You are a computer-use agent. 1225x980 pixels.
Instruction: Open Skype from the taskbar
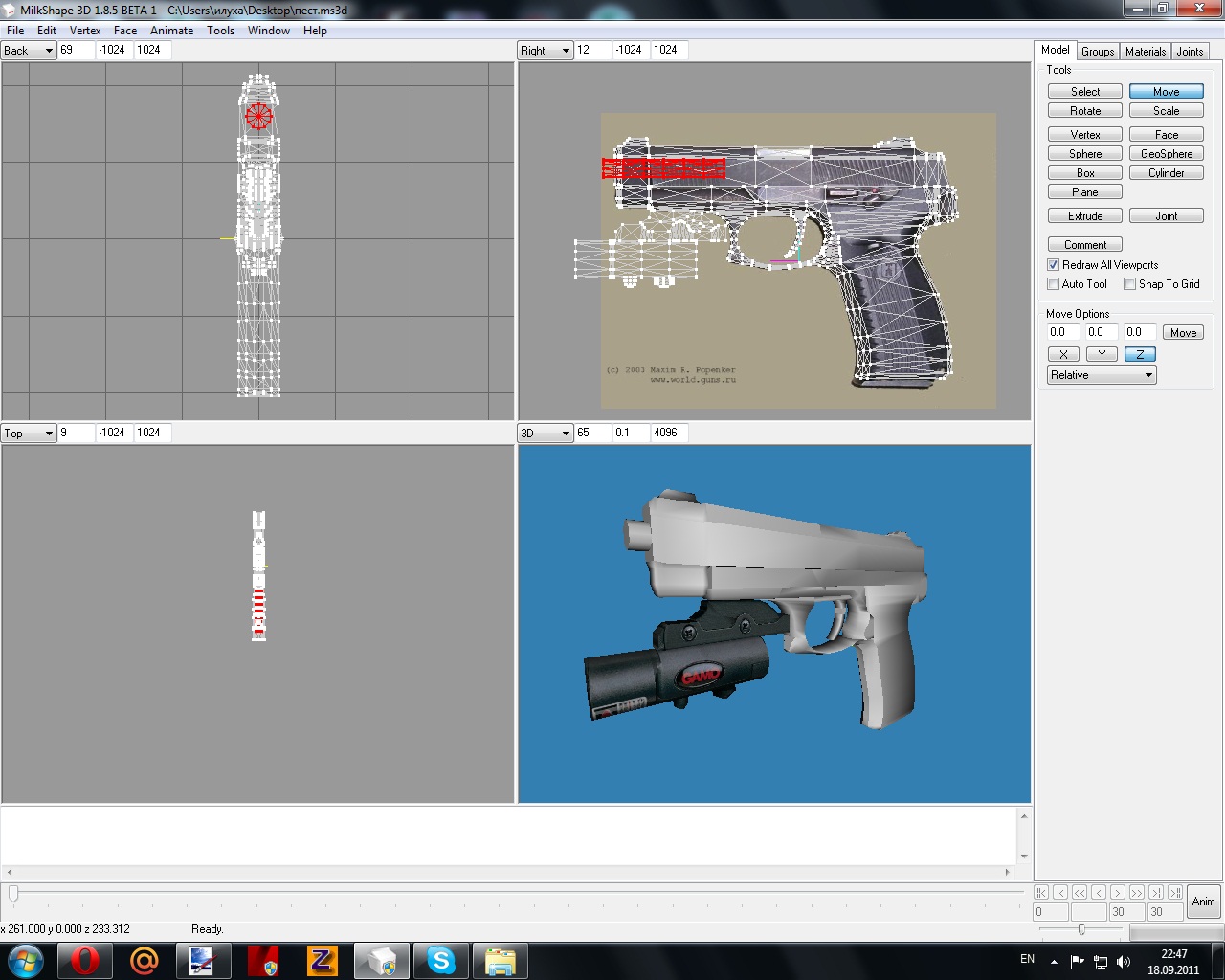(x=441, y=960)
